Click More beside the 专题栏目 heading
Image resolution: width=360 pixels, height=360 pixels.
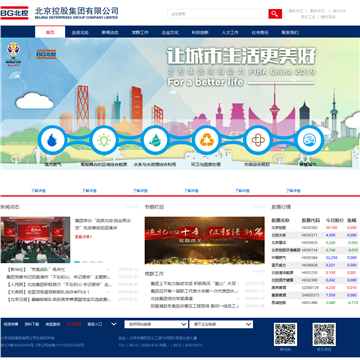tap(259, 207)
